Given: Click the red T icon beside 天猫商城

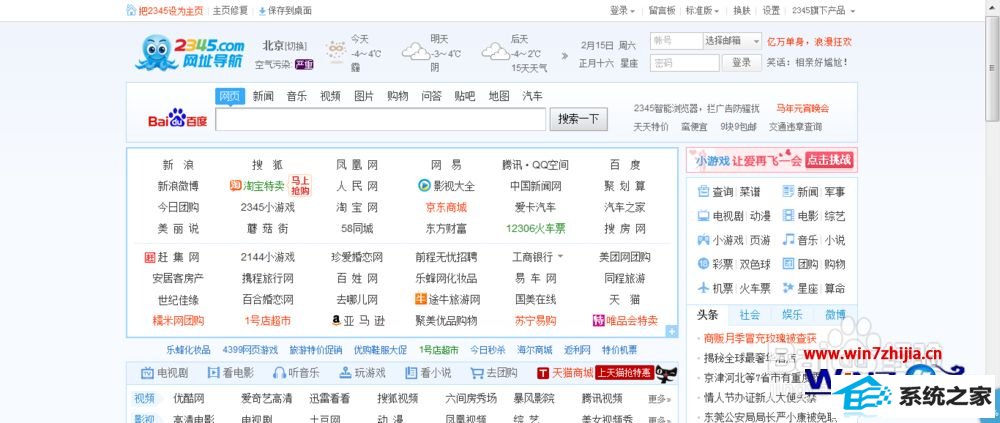Looking at the screenshot, I should pos(543,373).
